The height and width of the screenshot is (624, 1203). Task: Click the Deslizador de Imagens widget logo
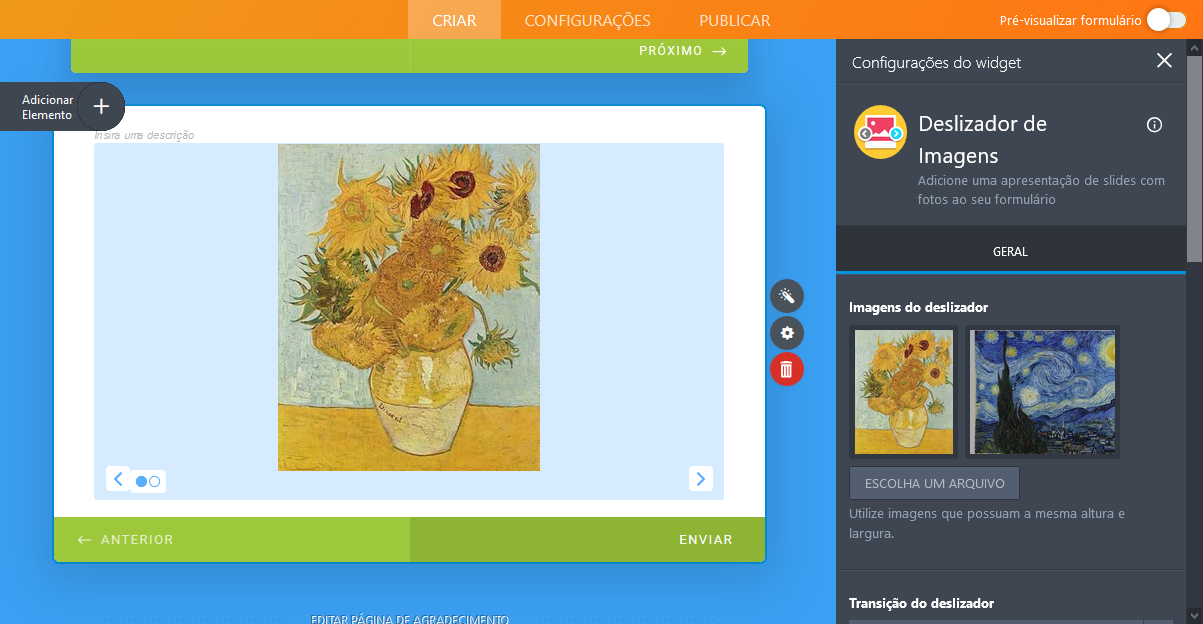tap(880, 132)
